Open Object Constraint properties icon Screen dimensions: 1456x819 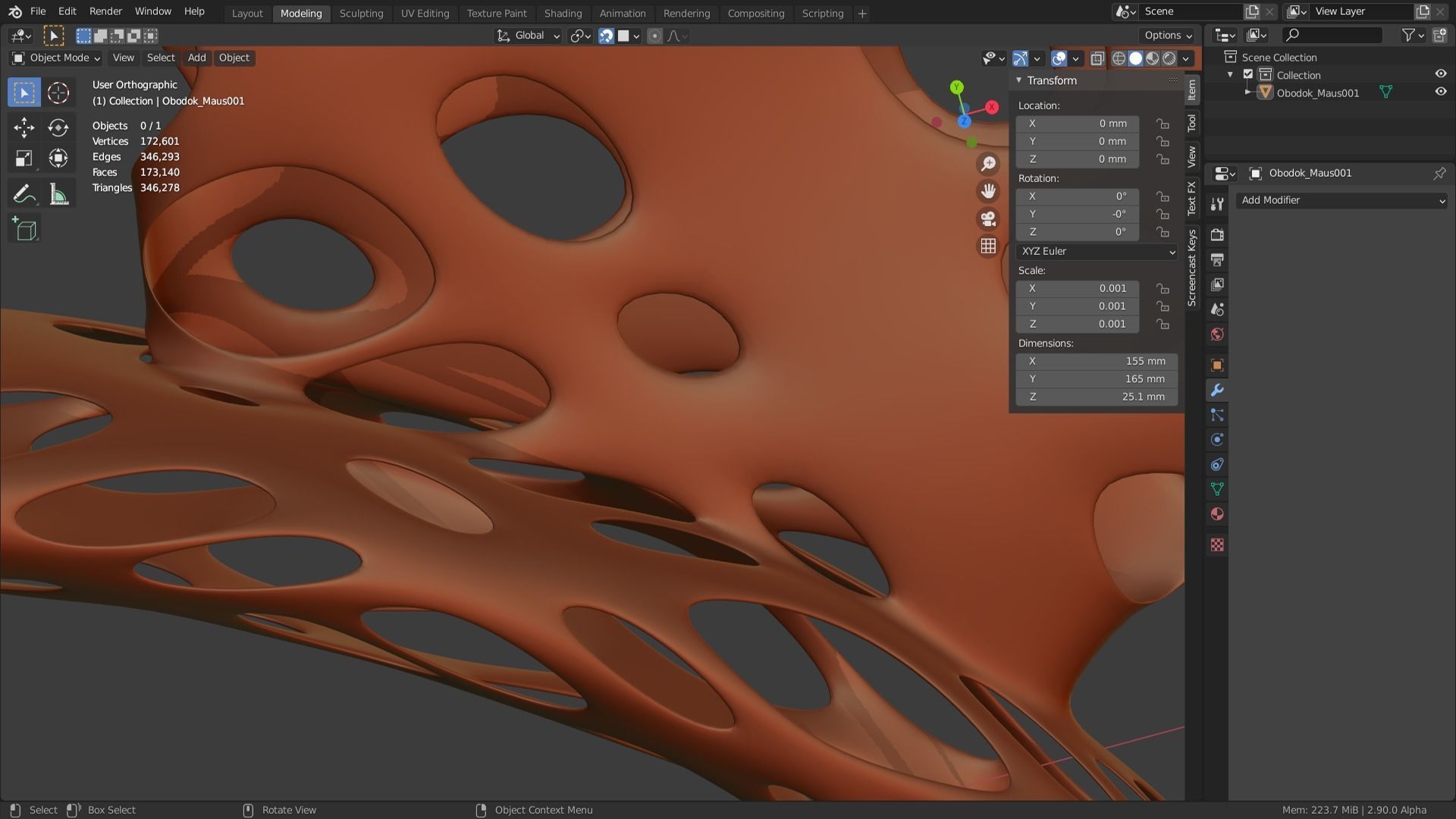1217,465
